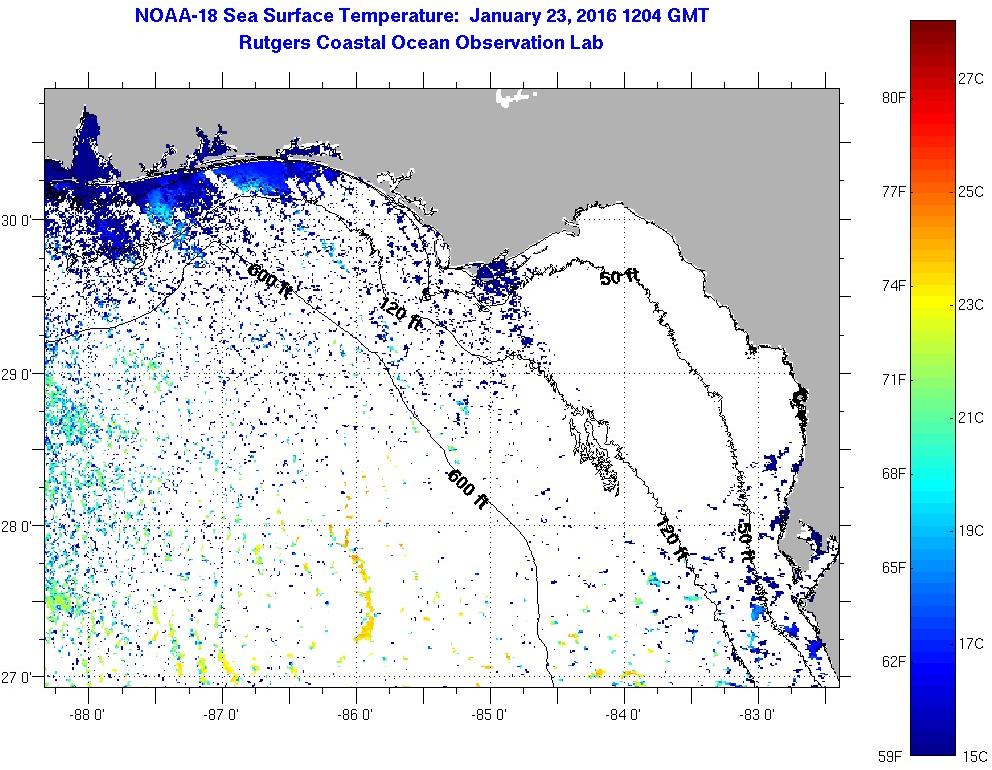Click the 59F label at the scale bottom
Image resolution: width=992 pixels, height=770 pixels.
[893, 756]
